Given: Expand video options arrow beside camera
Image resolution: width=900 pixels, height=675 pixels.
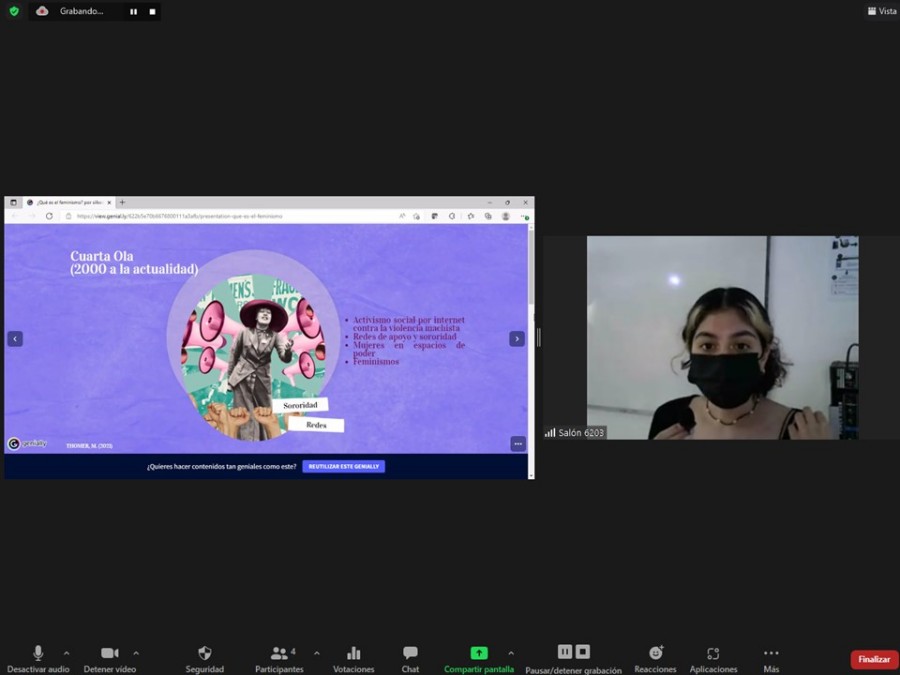Looking at the screenshot, I should (x=136, y=653).
